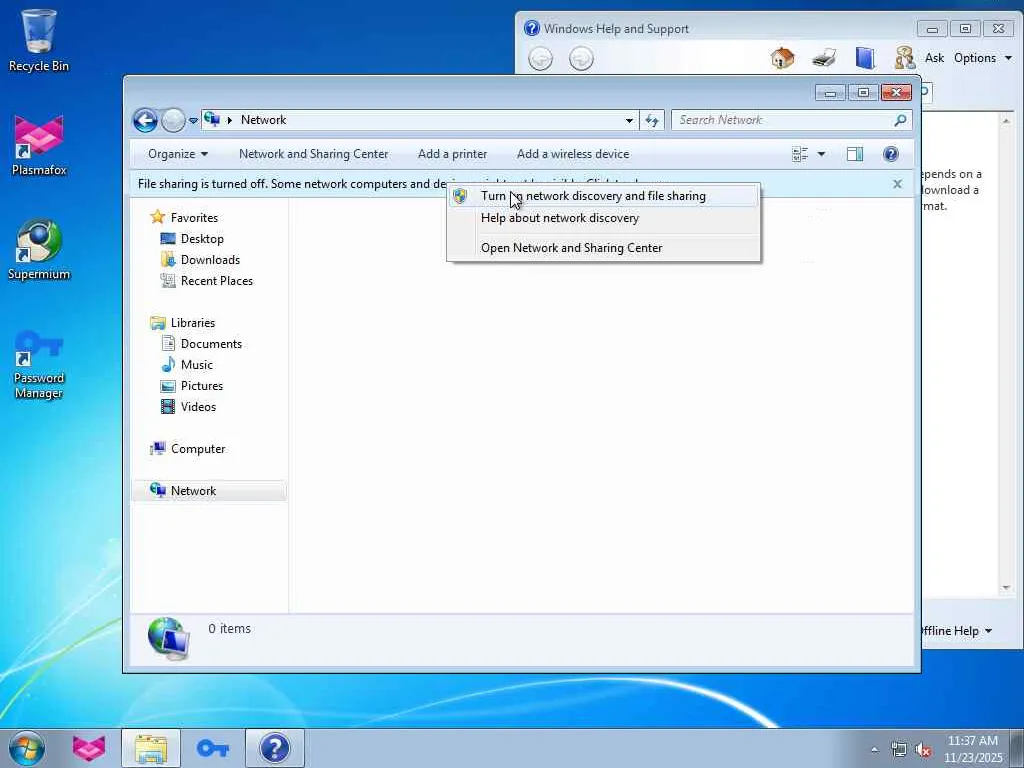The image size is (1024, 768).
Task: Open Network and Sharing Center toolbar button
Action: pos(313,154)
